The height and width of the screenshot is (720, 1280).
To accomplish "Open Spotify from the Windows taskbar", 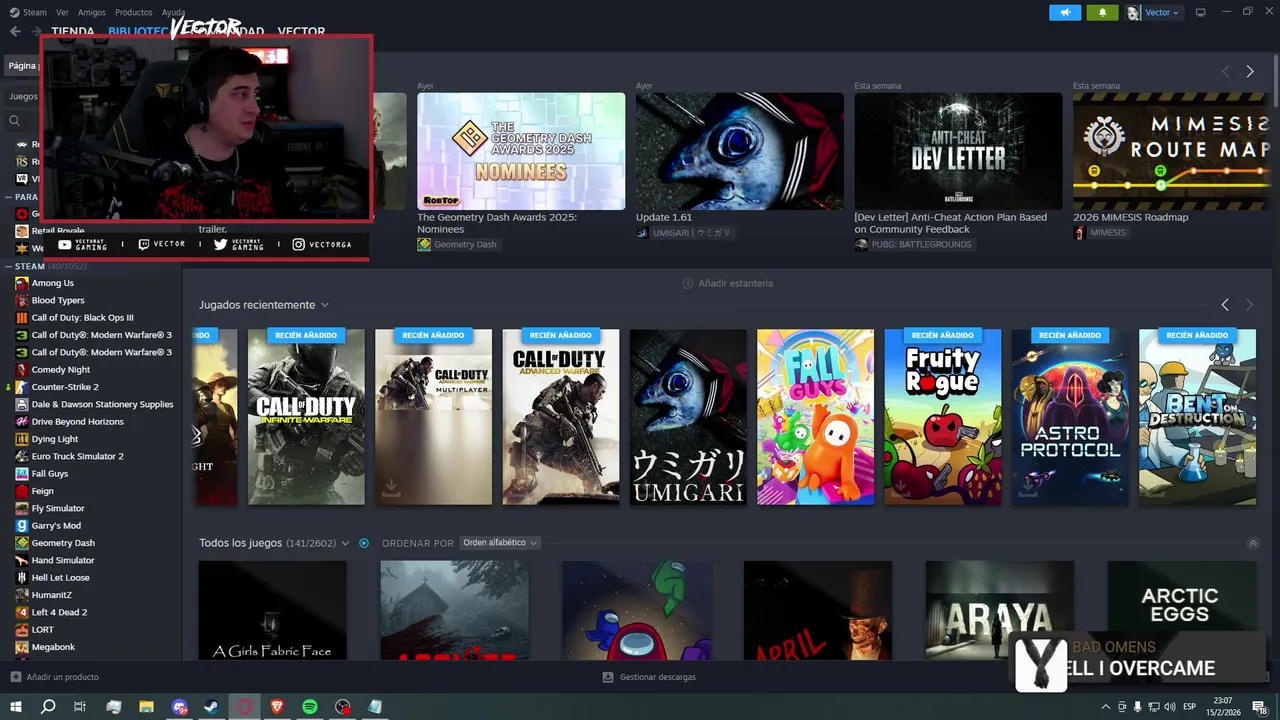I will [310, 707].
